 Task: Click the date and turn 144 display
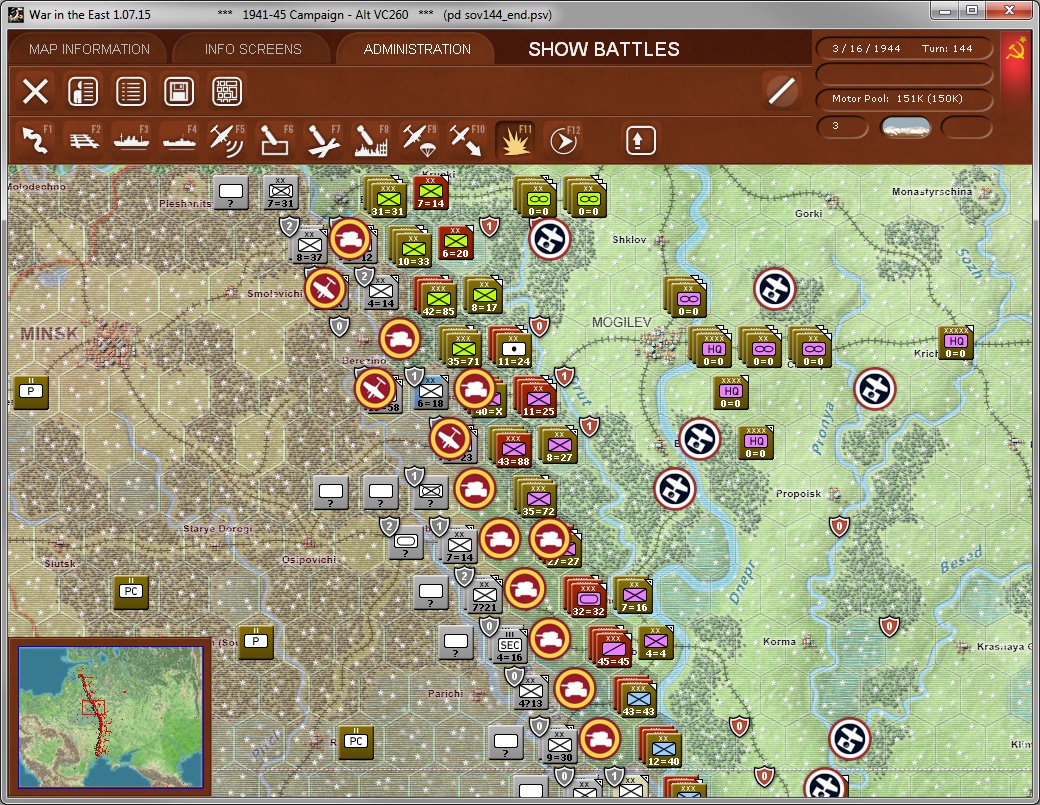903,48
